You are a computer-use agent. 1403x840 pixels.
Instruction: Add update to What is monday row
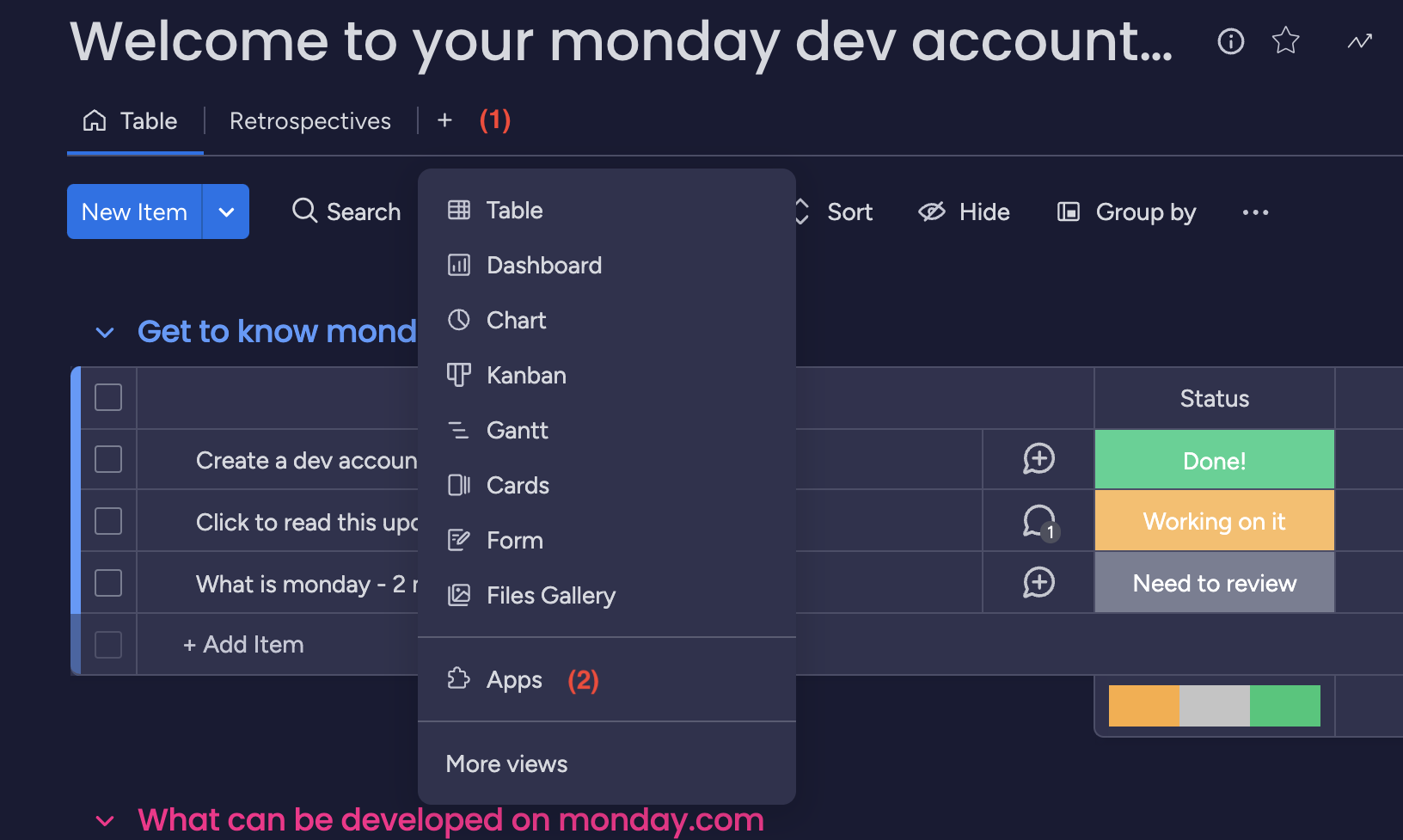(1038, 583)
